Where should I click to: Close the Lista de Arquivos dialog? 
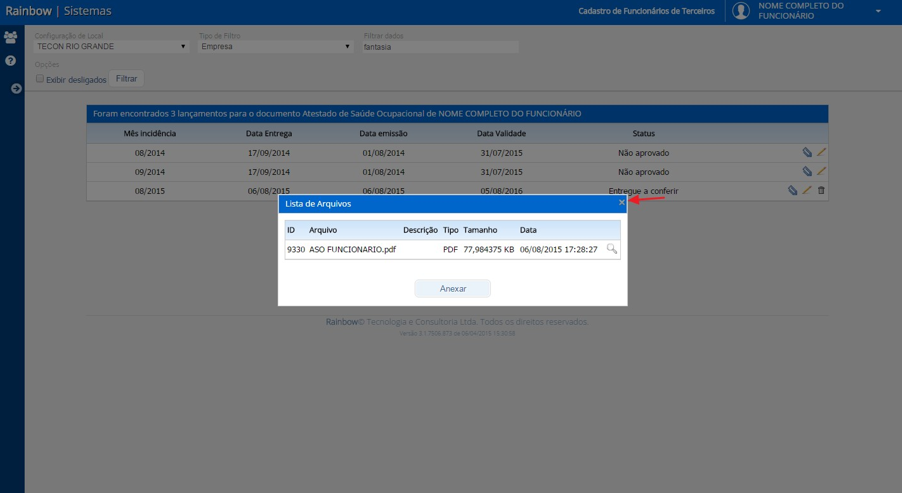(x=621, y=202)
